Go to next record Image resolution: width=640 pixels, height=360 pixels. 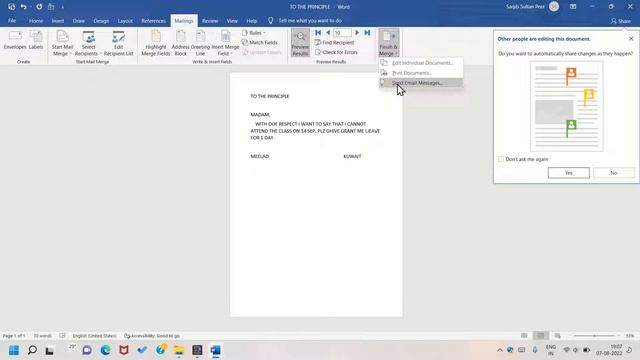pyautogui.click(x=357, y=33)
